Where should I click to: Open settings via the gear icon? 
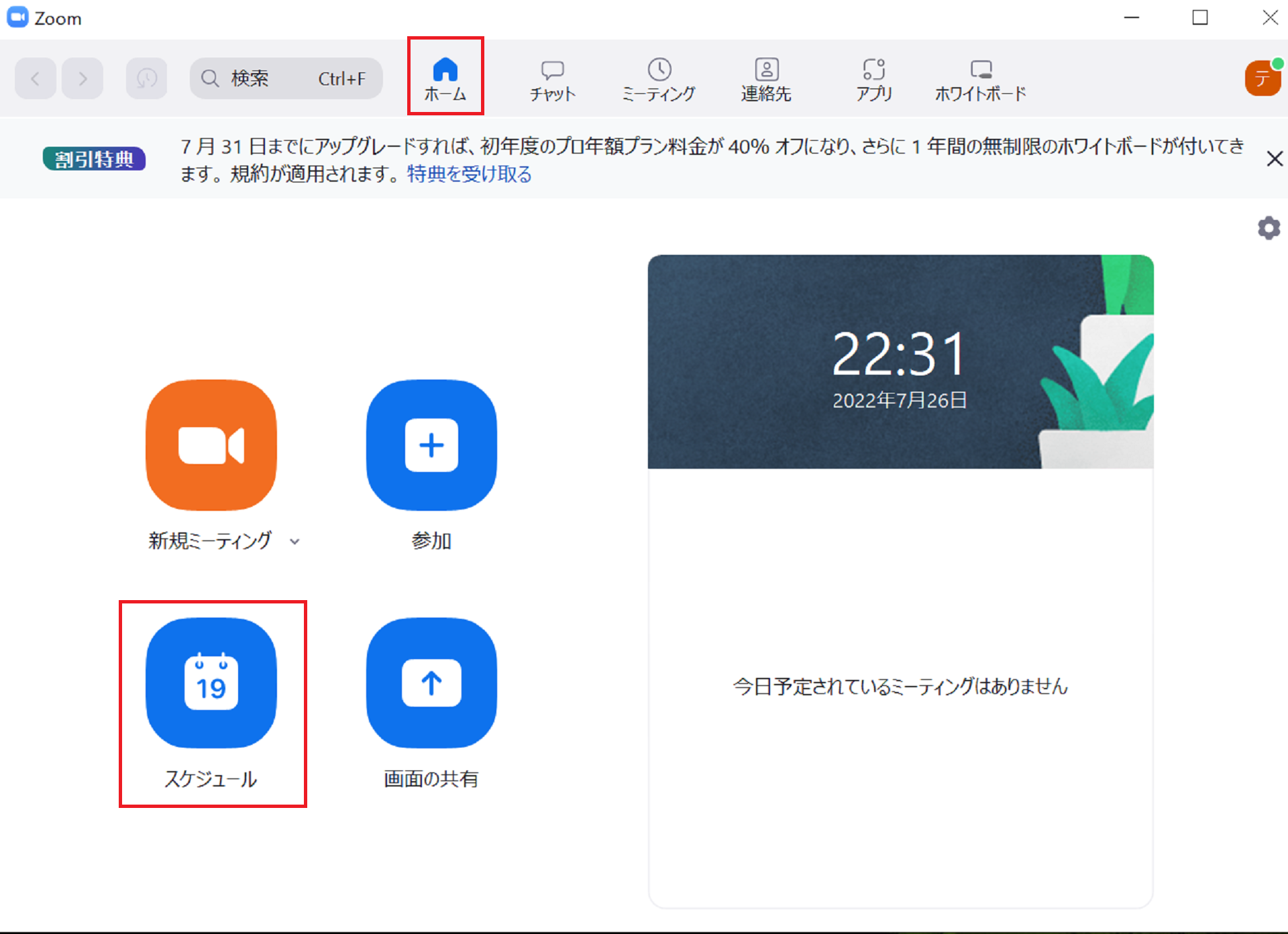click(1268, 229)
